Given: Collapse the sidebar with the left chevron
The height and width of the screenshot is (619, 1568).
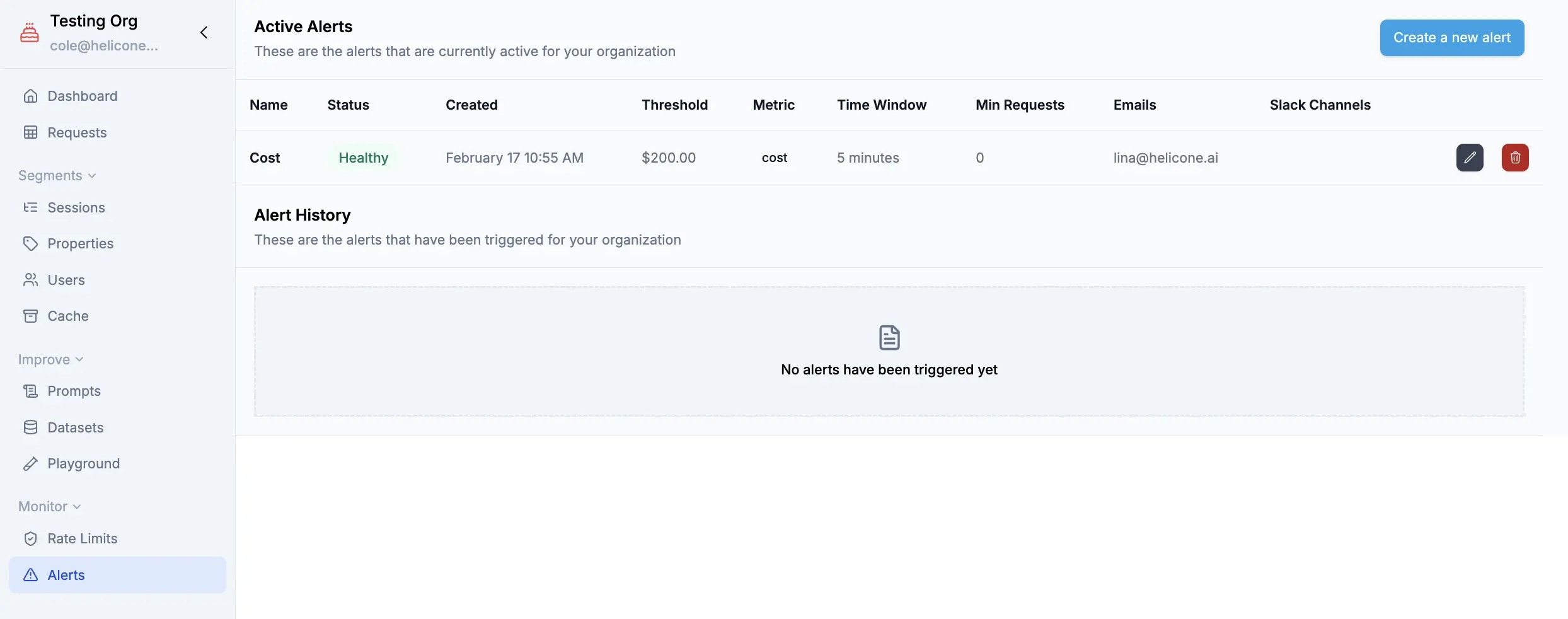Looking at the screenshot, I should [204, 32].
